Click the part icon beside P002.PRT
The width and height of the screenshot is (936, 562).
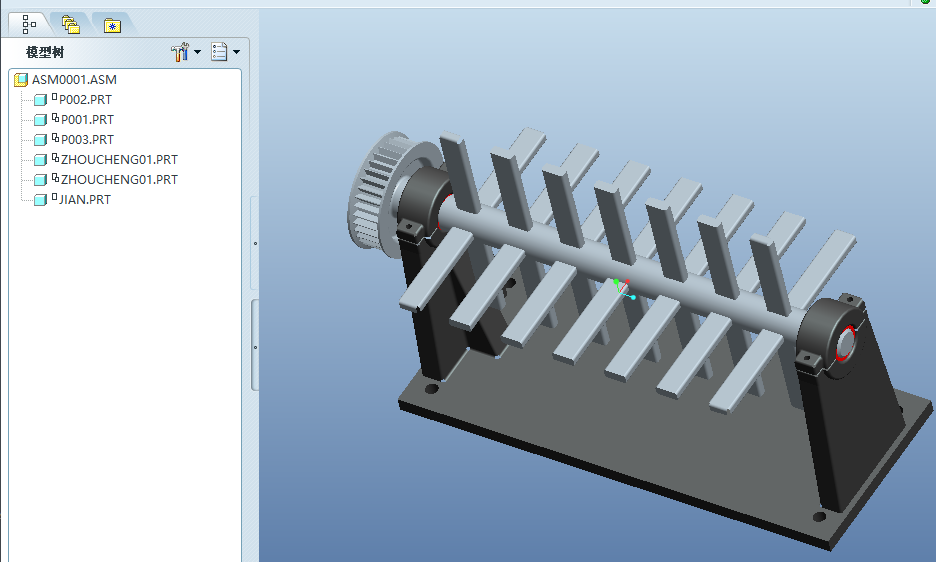tap(40, 100)
